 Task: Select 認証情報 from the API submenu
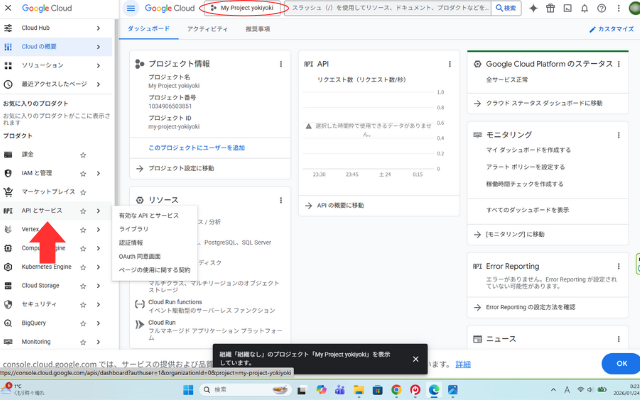(x=131, y=242)
